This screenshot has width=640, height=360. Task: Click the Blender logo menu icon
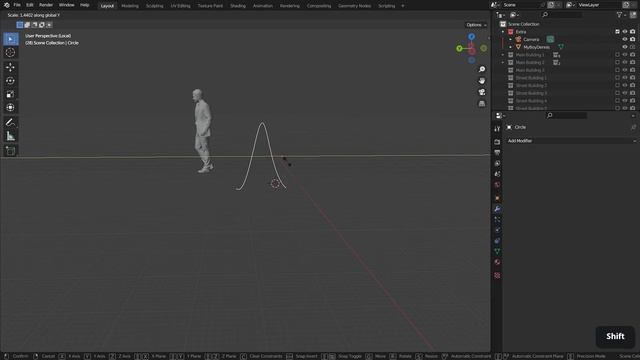(x=6, y=5)
